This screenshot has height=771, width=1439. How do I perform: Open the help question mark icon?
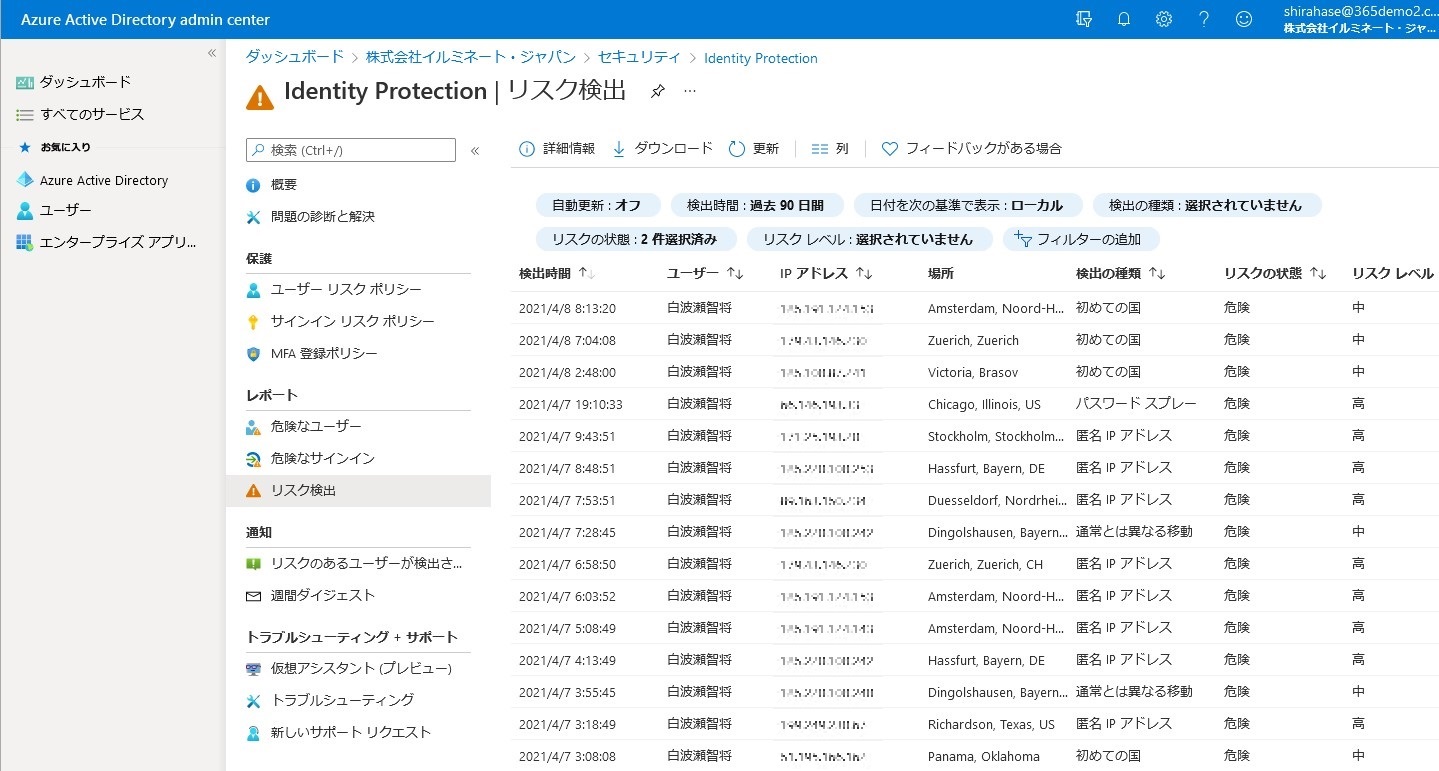pos(1204,19)
